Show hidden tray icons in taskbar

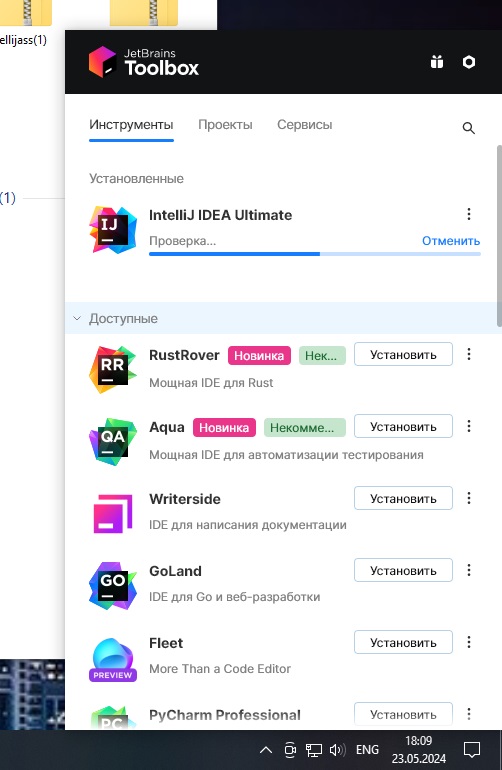[265, 750]
